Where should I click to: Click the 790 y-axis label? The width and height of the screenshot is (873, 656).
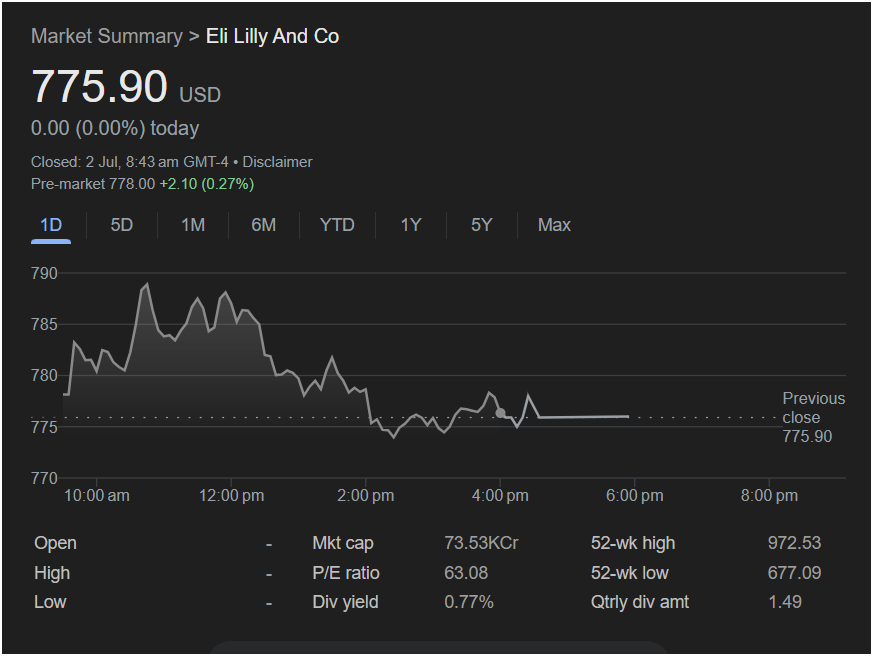pos(44,273)
